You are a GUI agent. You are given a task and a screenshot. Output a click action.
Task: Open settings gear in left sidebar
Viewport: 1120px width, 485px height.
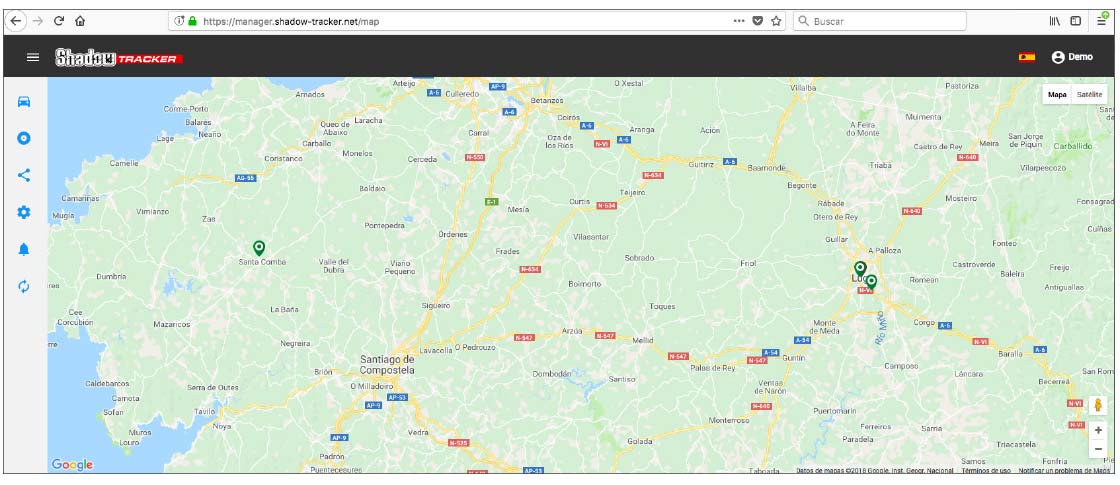click(24, 212)
